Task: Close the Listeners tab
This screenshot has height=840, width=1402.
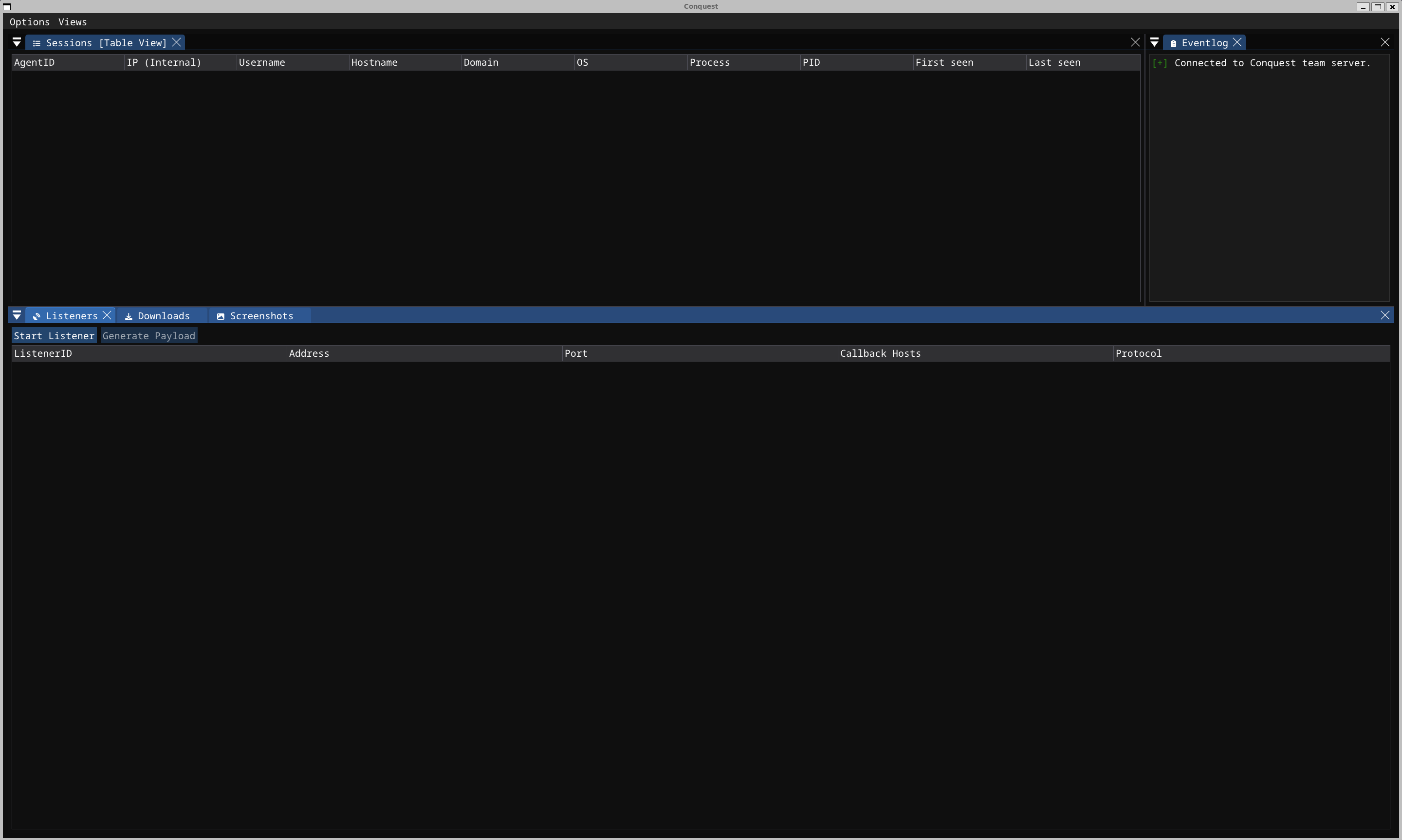Action: [108, 315]
